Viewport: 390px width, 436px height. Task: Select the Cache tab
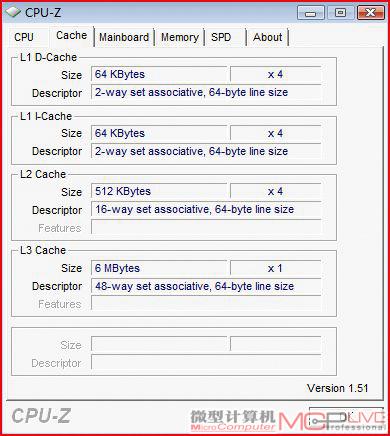(x=71, y=35)
